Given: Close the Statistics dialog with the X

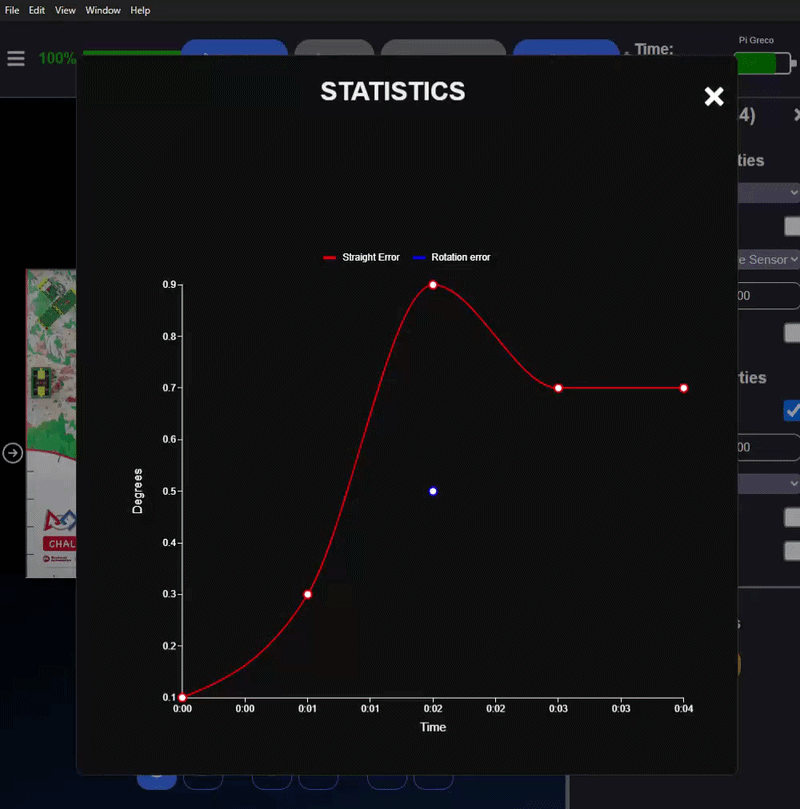Looking at the screenshot, I should (x=714, y=96).
